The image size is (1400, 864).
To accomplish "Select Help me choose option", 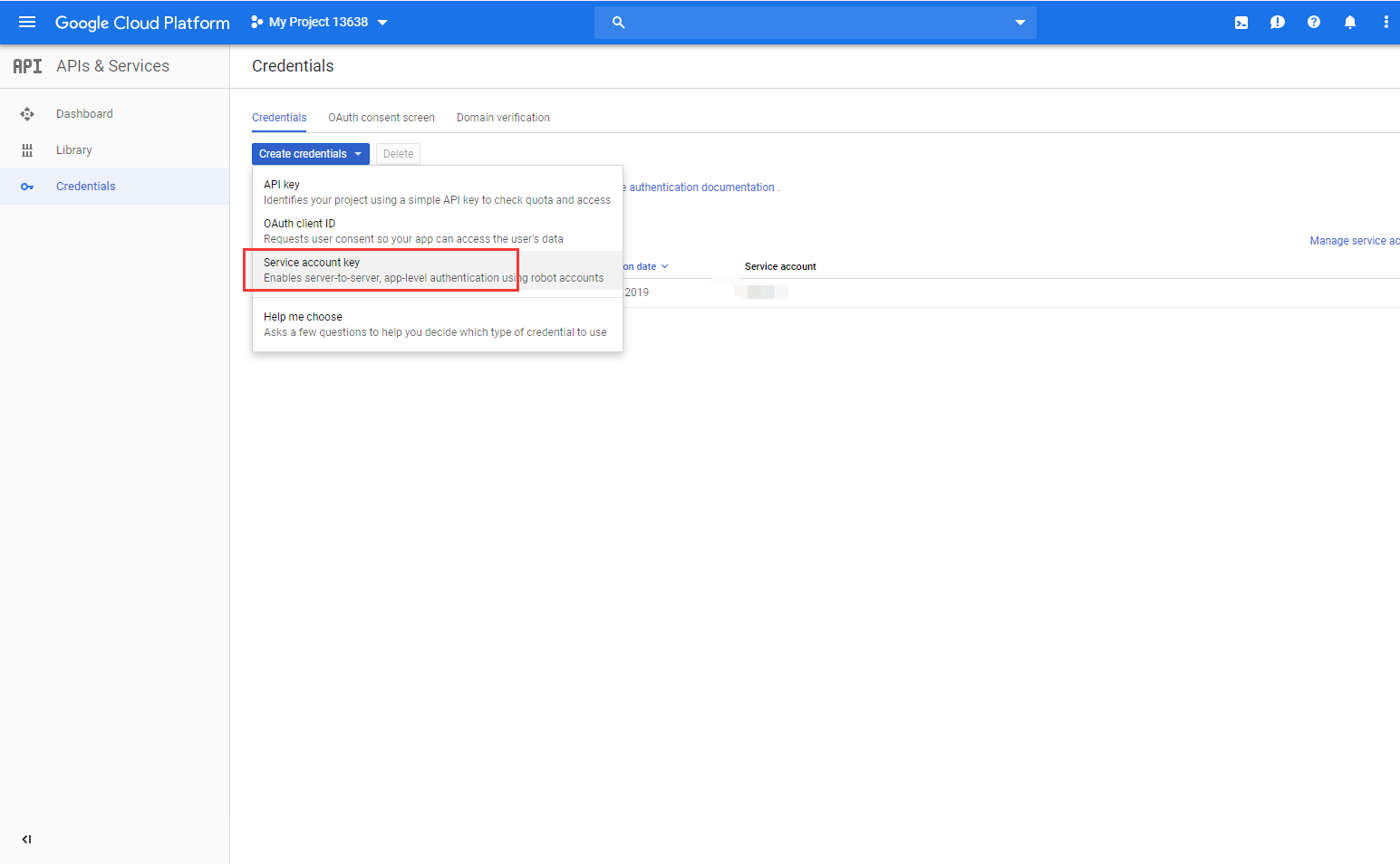I will coord(438,324).
